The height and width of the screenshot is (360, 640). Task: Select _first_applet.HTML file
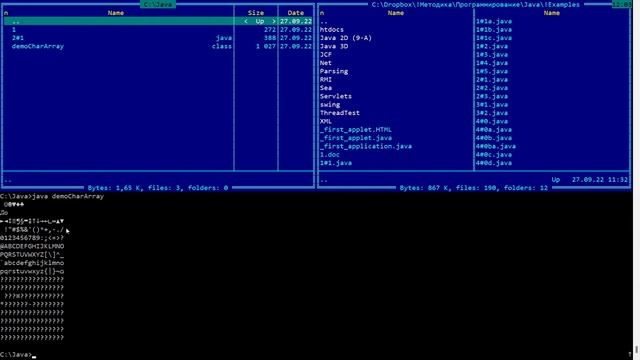point(356,129)
